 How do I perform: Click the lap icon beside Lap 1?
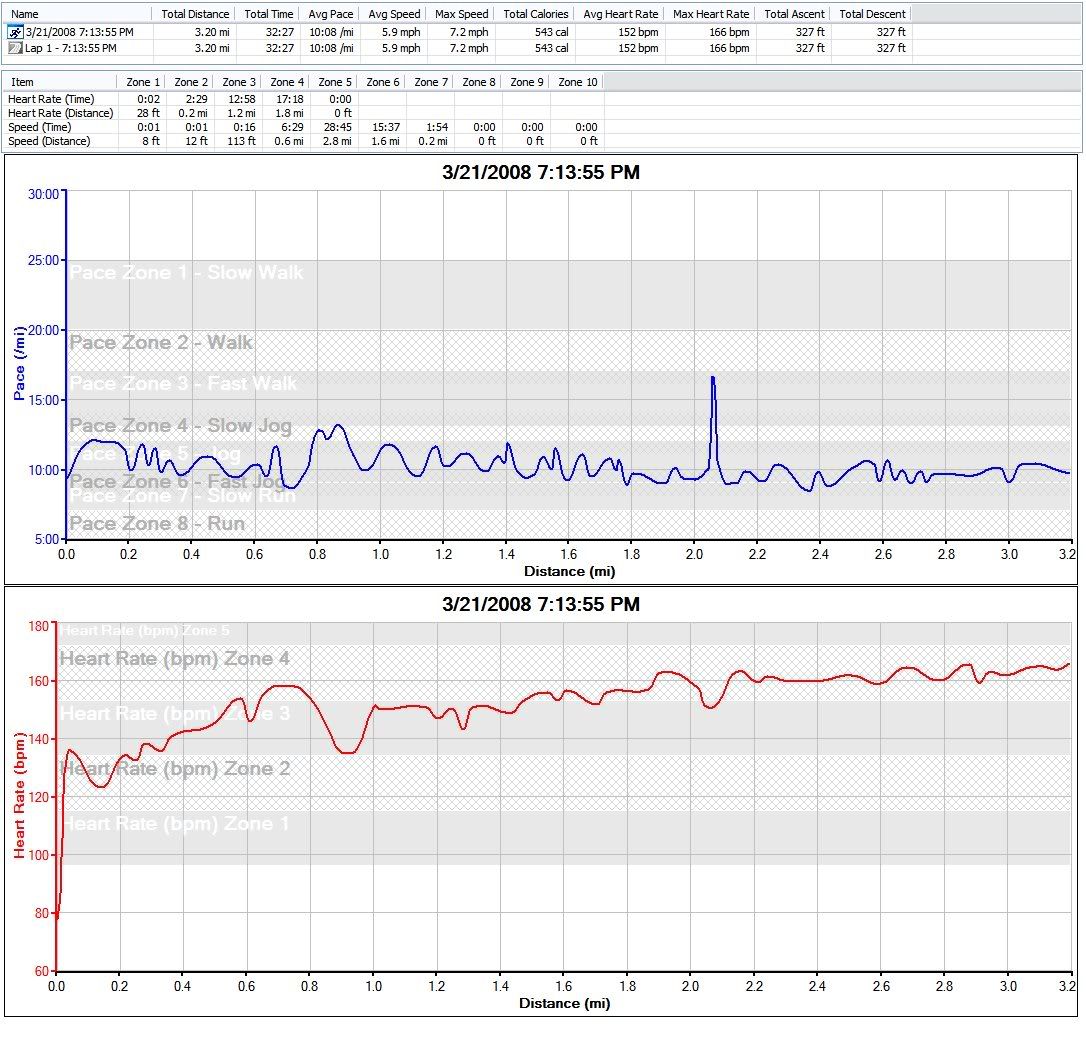coord(16,47)
